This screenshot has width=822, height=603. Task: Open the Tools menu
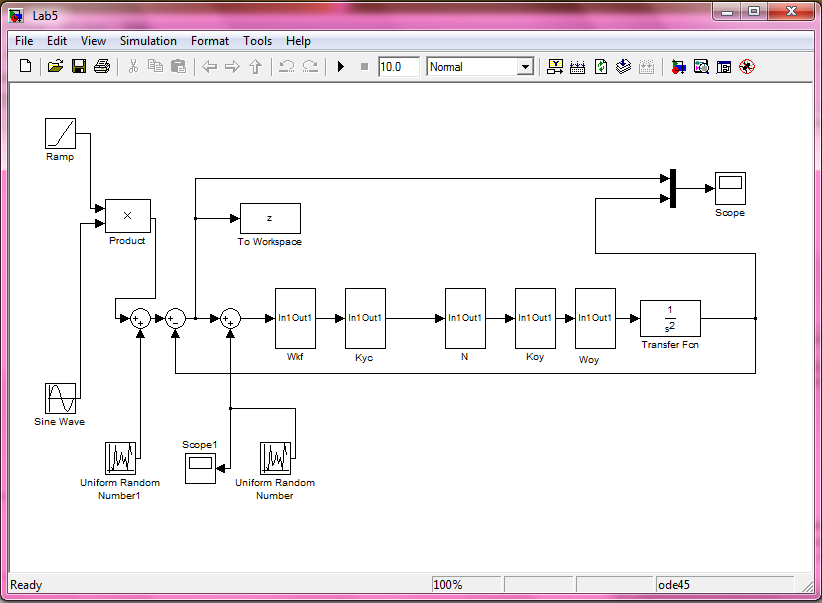click(x=257, y=41)
